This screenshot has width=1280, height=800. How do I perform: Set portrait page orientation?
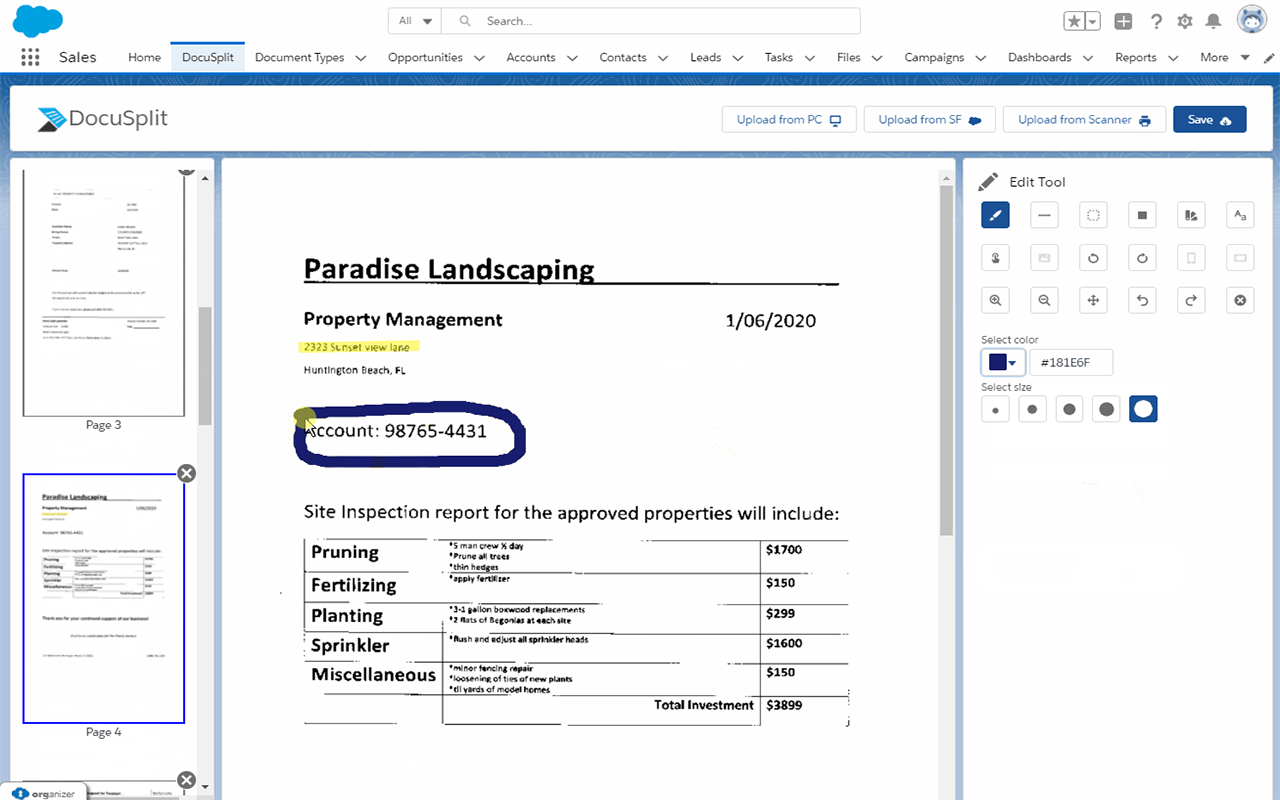pos(1191,258)
